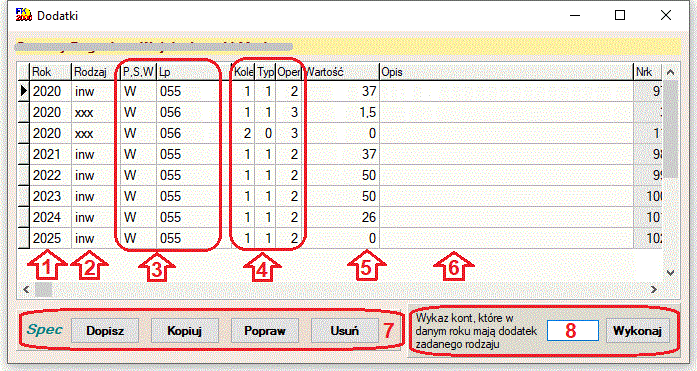697x371 pixels.
Task: Click the horizontal scrollbar left arrow
Action: pyautogui.click(x=26, y=290)
